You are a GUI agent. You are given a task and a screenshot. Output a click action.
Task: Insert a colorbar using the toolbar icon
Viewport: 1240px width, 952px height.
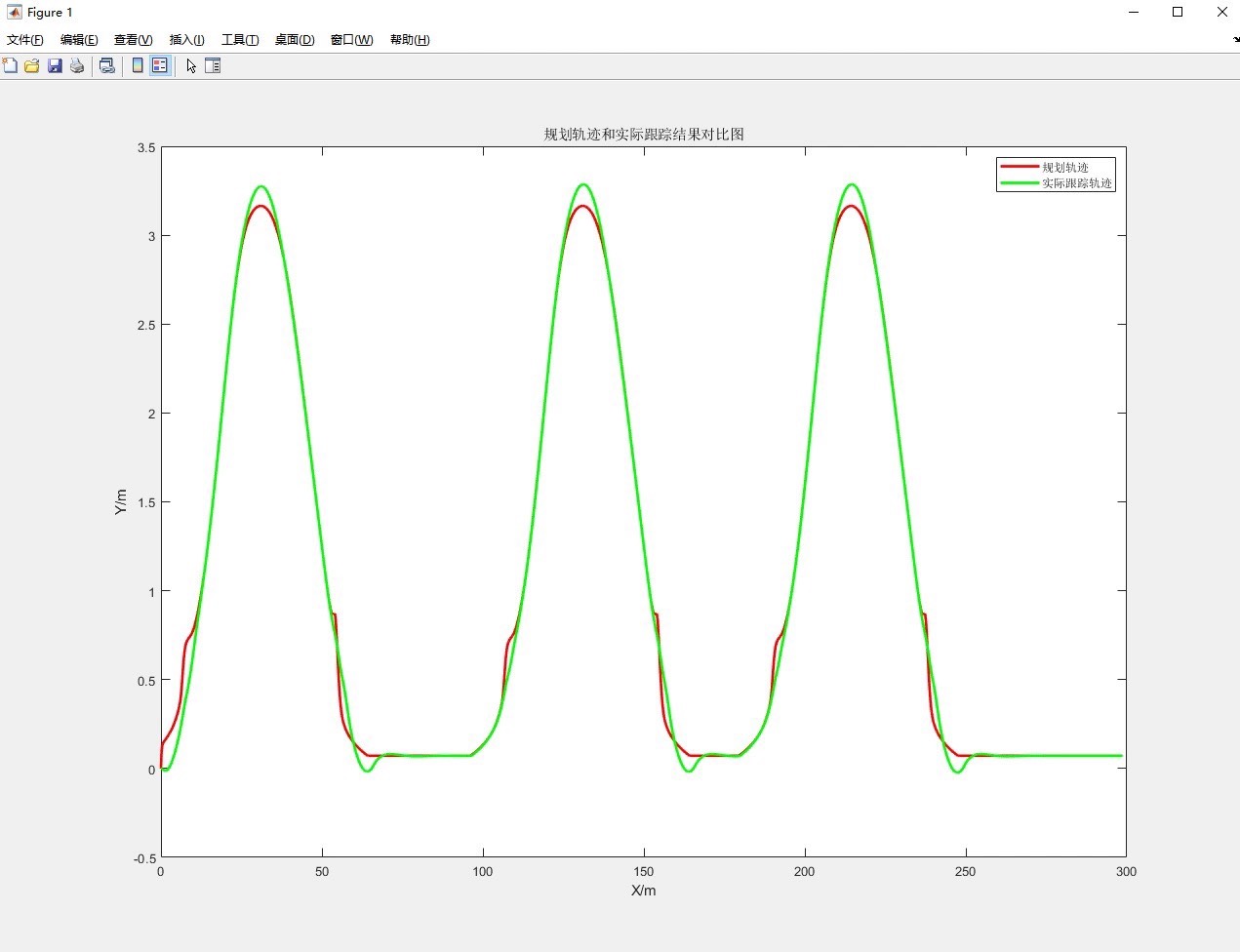138,65
